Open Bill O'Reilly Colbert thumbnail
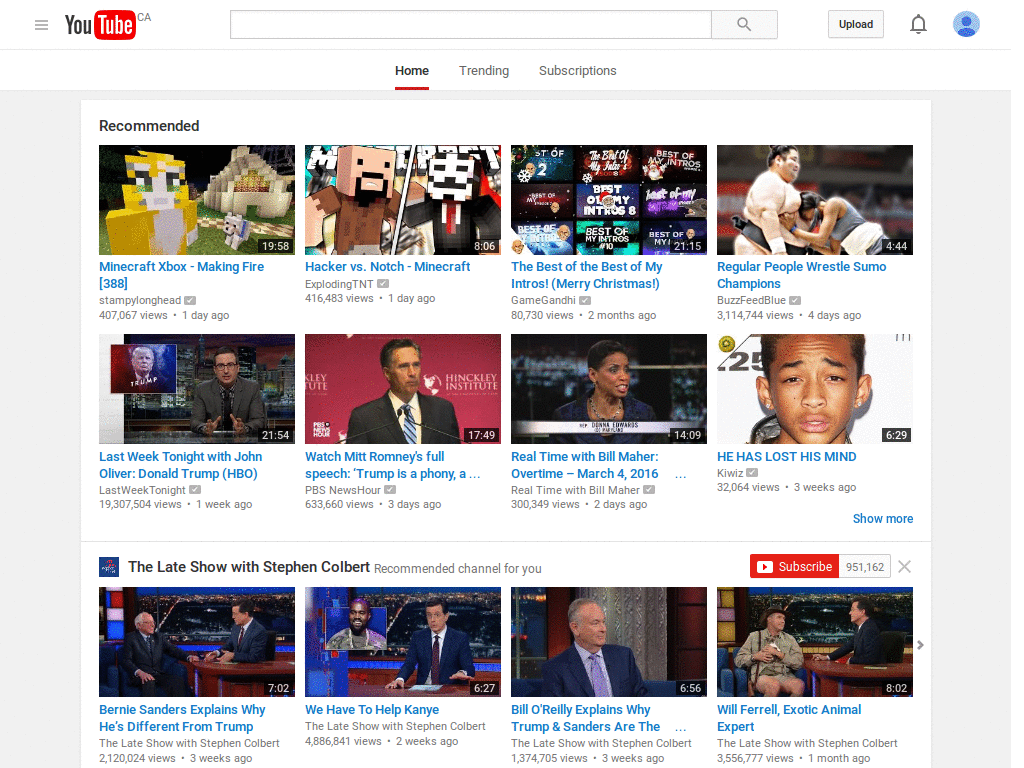The width and height of the screenshot is (1024, 768). 609,642
